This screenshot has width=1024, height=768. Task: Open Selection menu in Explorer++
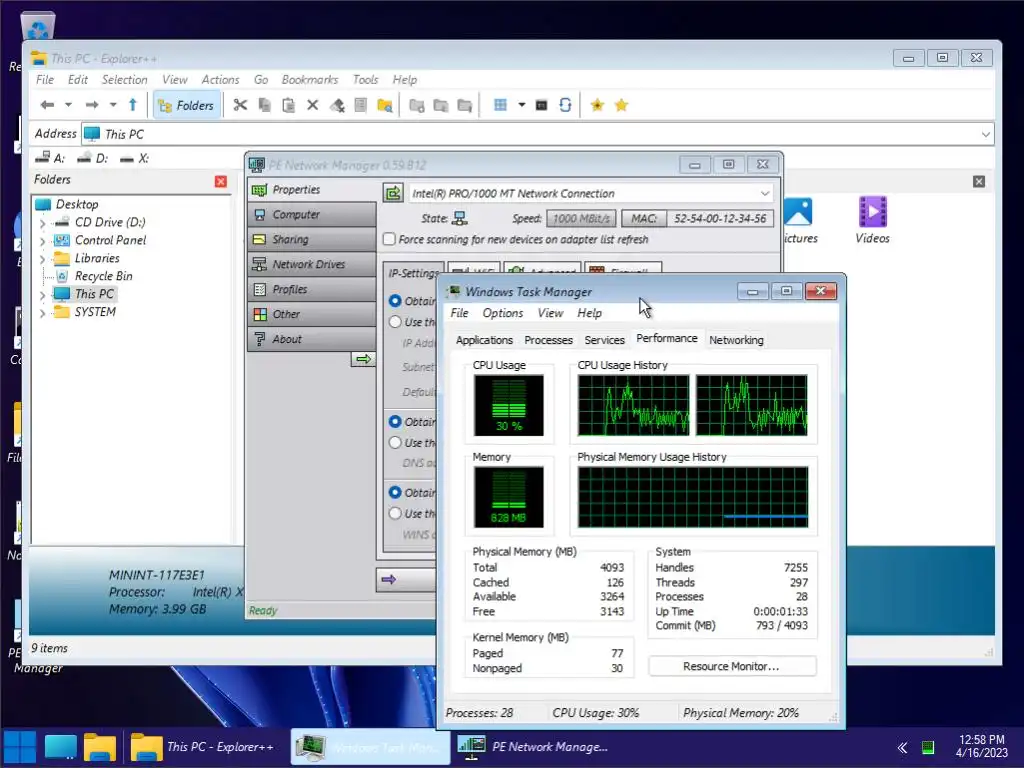pyautogui.click(x=124, y=80)
